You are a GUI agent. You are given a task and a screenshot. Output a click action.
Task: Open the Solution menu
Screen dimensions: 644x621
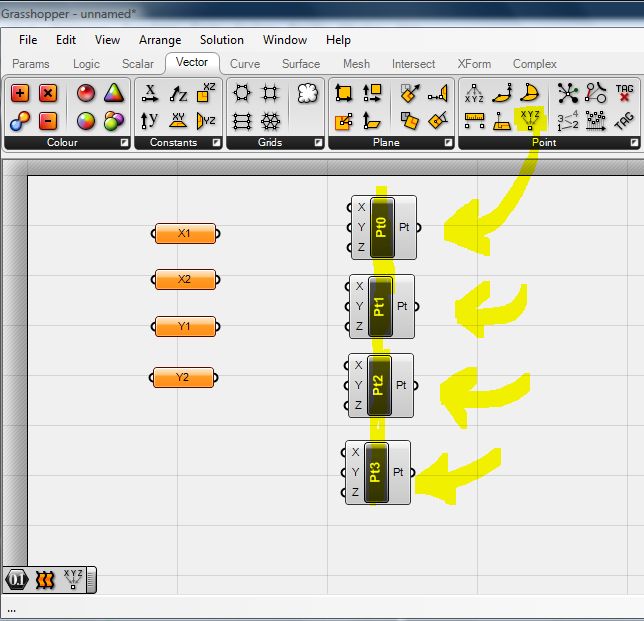tap(221, 40)
